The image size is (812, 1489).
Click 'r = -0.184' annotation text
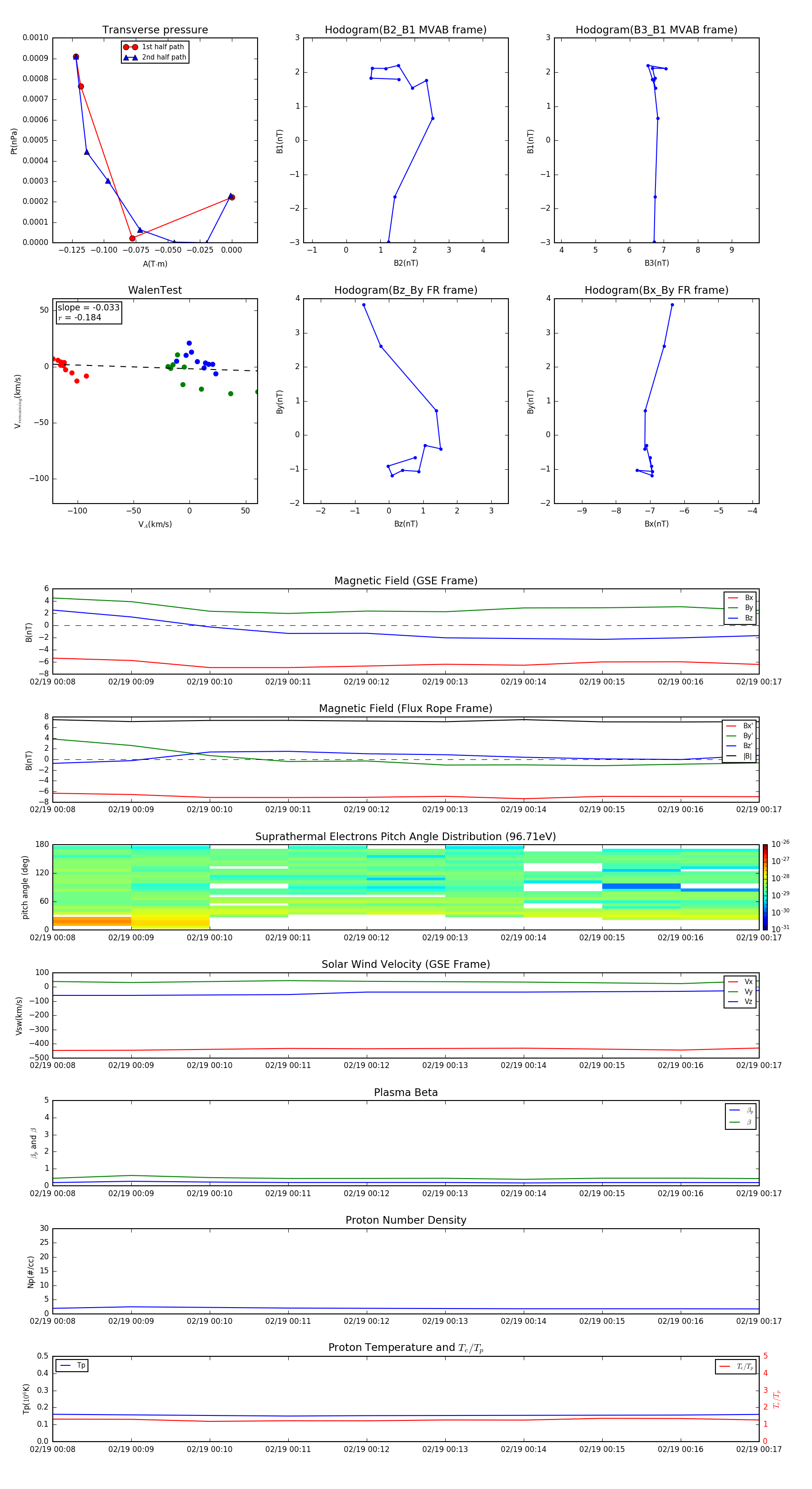80,317
